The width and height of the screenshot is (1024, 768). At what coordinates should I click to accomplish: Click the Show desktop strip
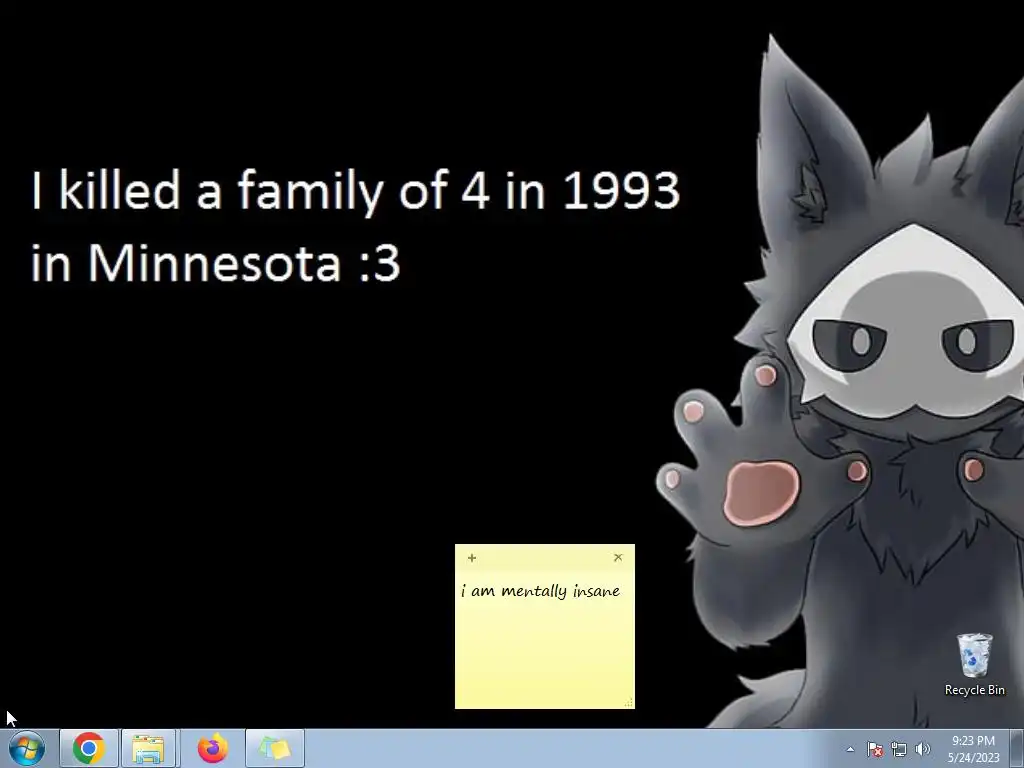[x=1017, y=748]
